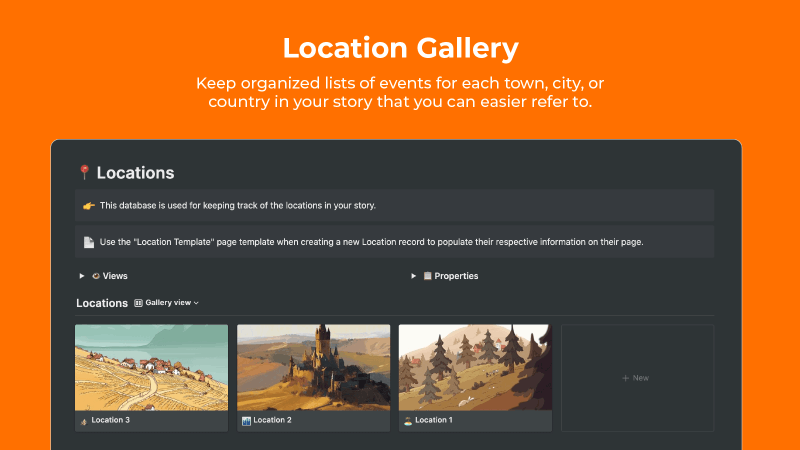Click the Location 1 page icon
800x450 pixels.
coord(407,421)
